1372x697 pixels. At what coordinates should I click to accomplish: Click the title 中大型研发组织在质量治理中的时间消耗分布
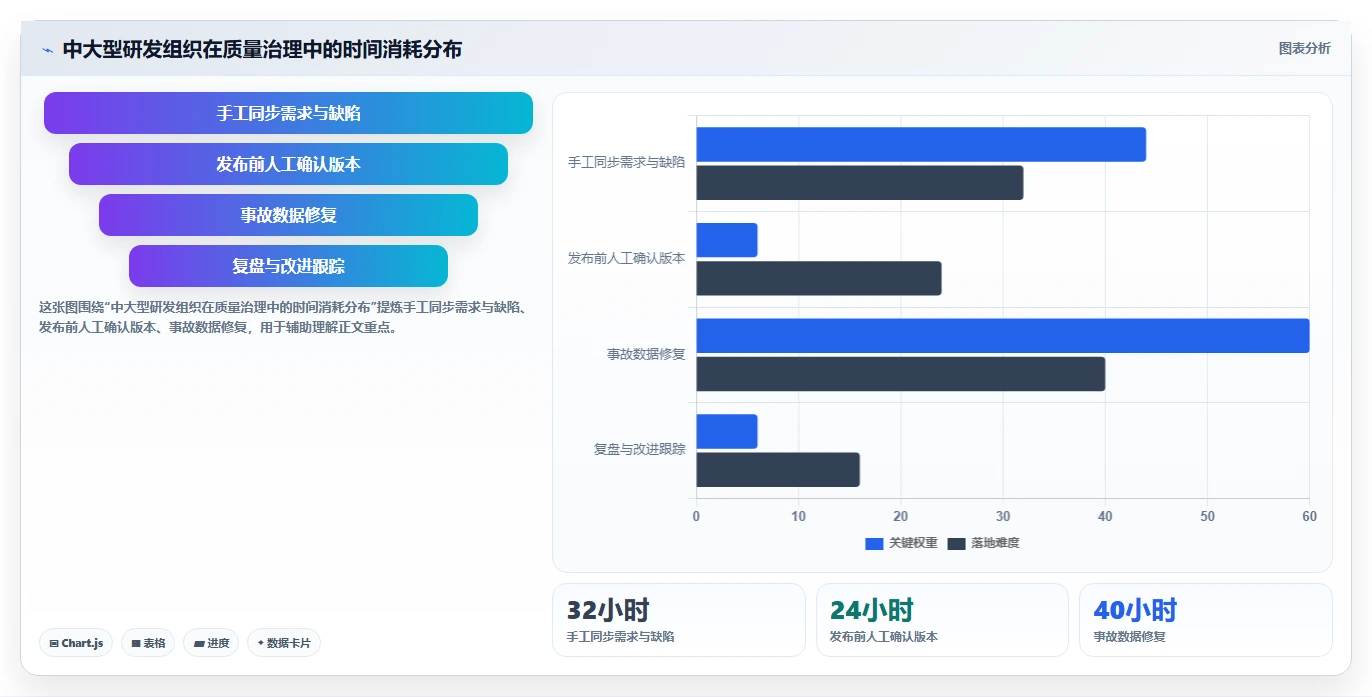262,49
